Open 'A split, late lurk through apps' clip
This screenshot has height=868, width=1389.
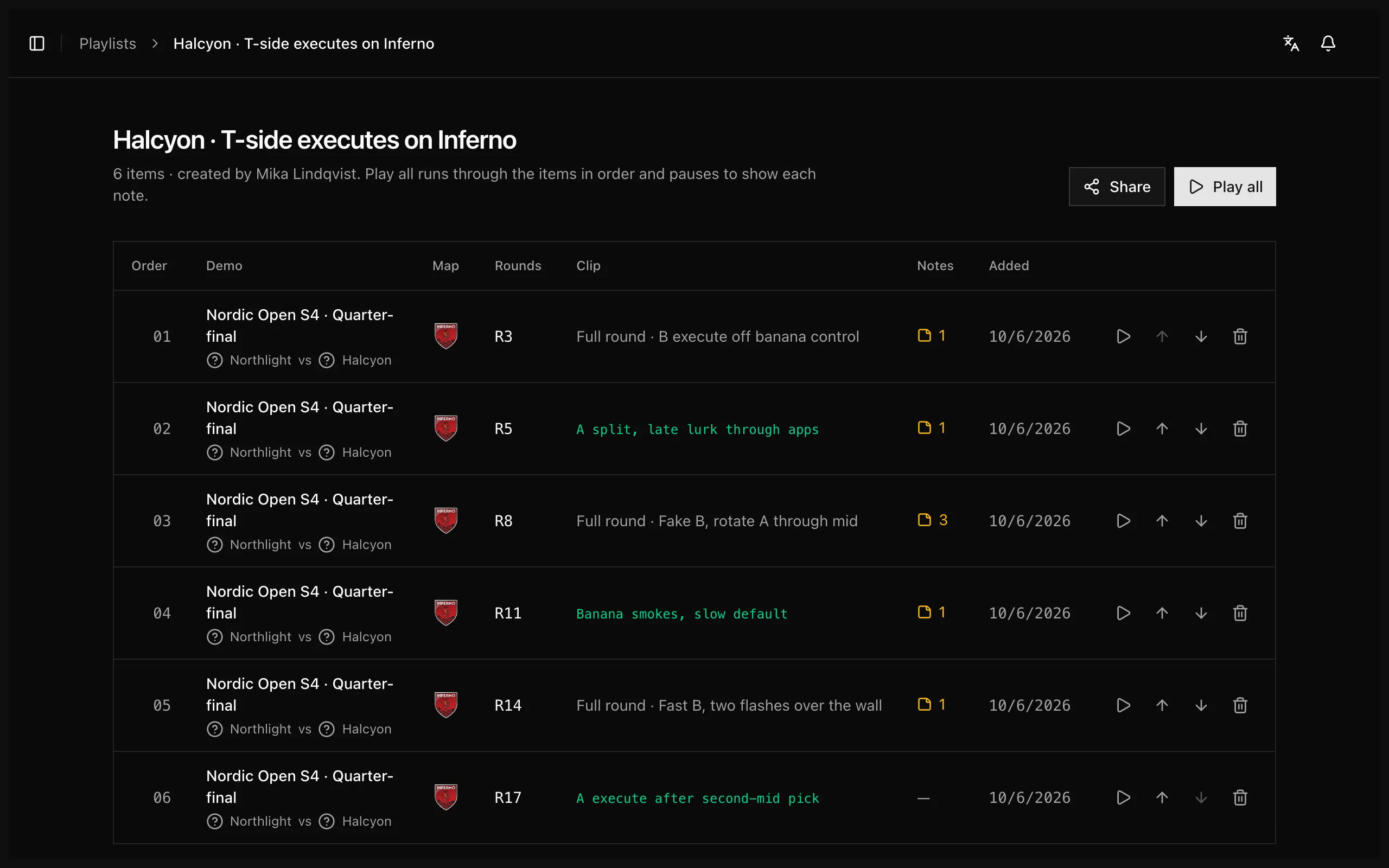coord(697,430)
